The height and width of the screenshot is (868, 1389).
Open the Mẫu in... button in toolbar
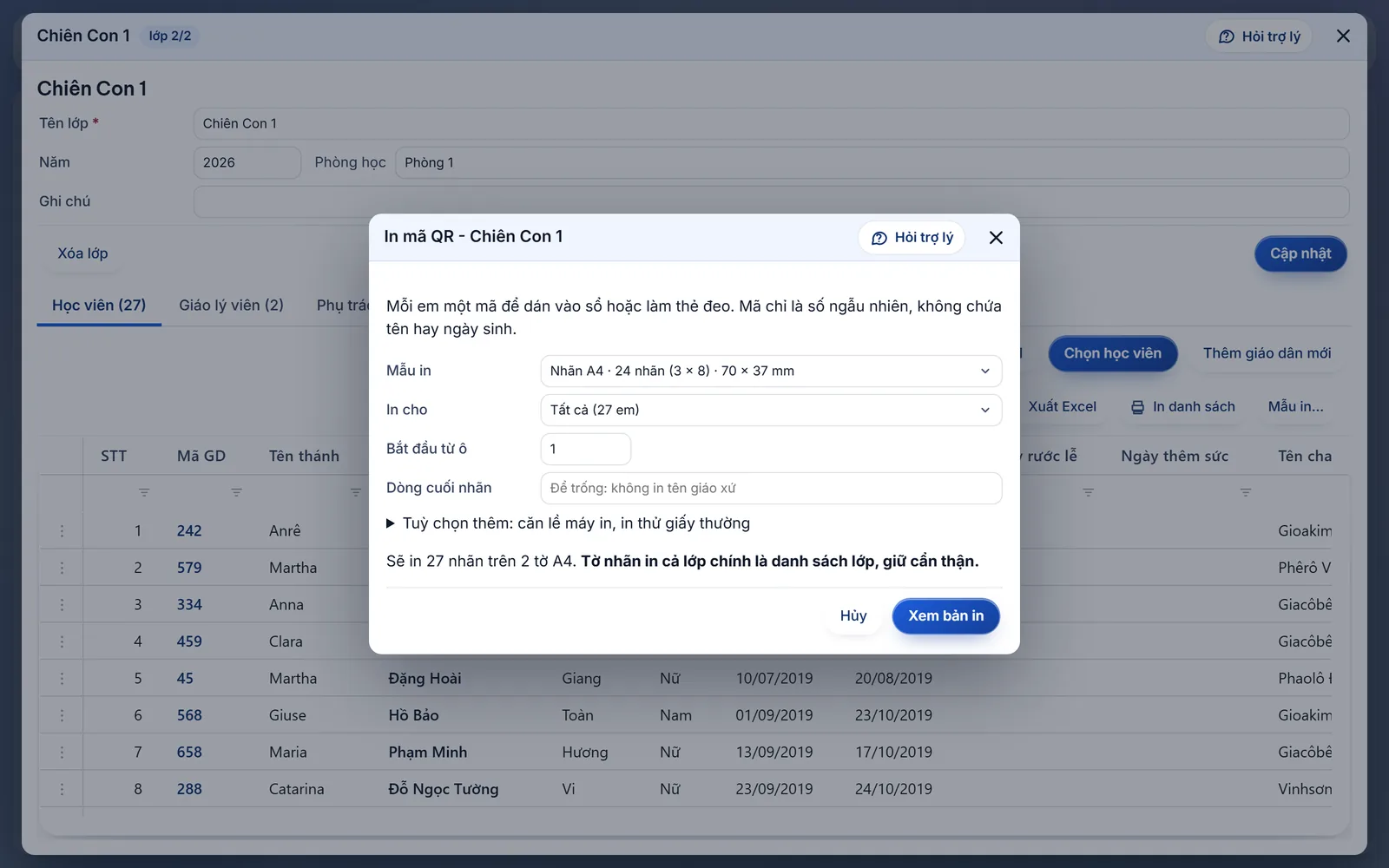(x=1295, y=406)
